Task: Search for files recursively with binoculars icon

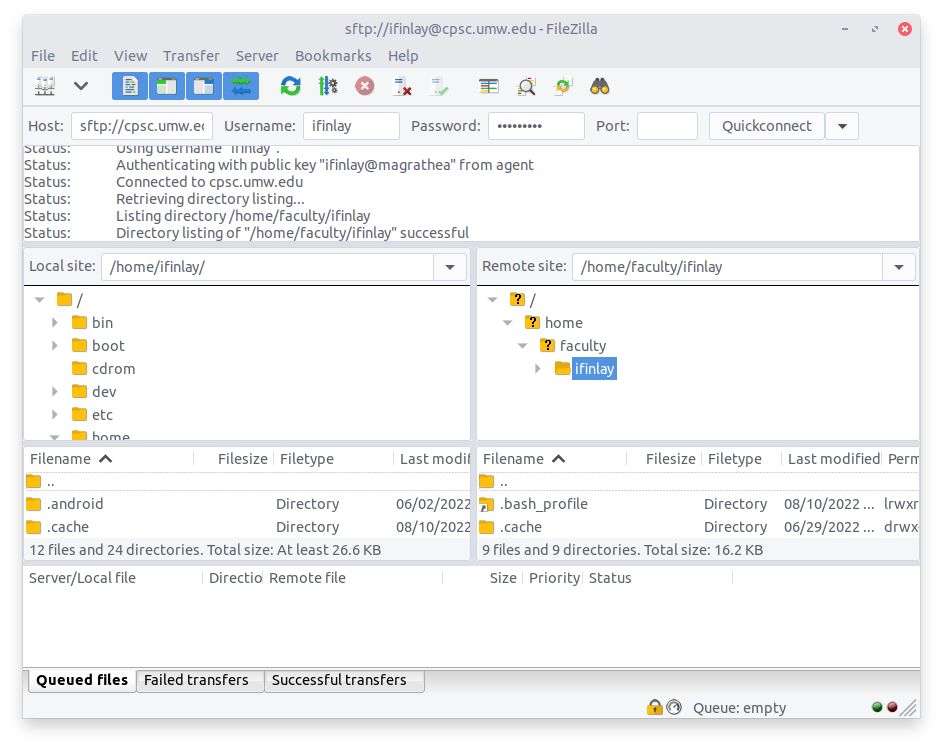Action: [x=600, y=86]
